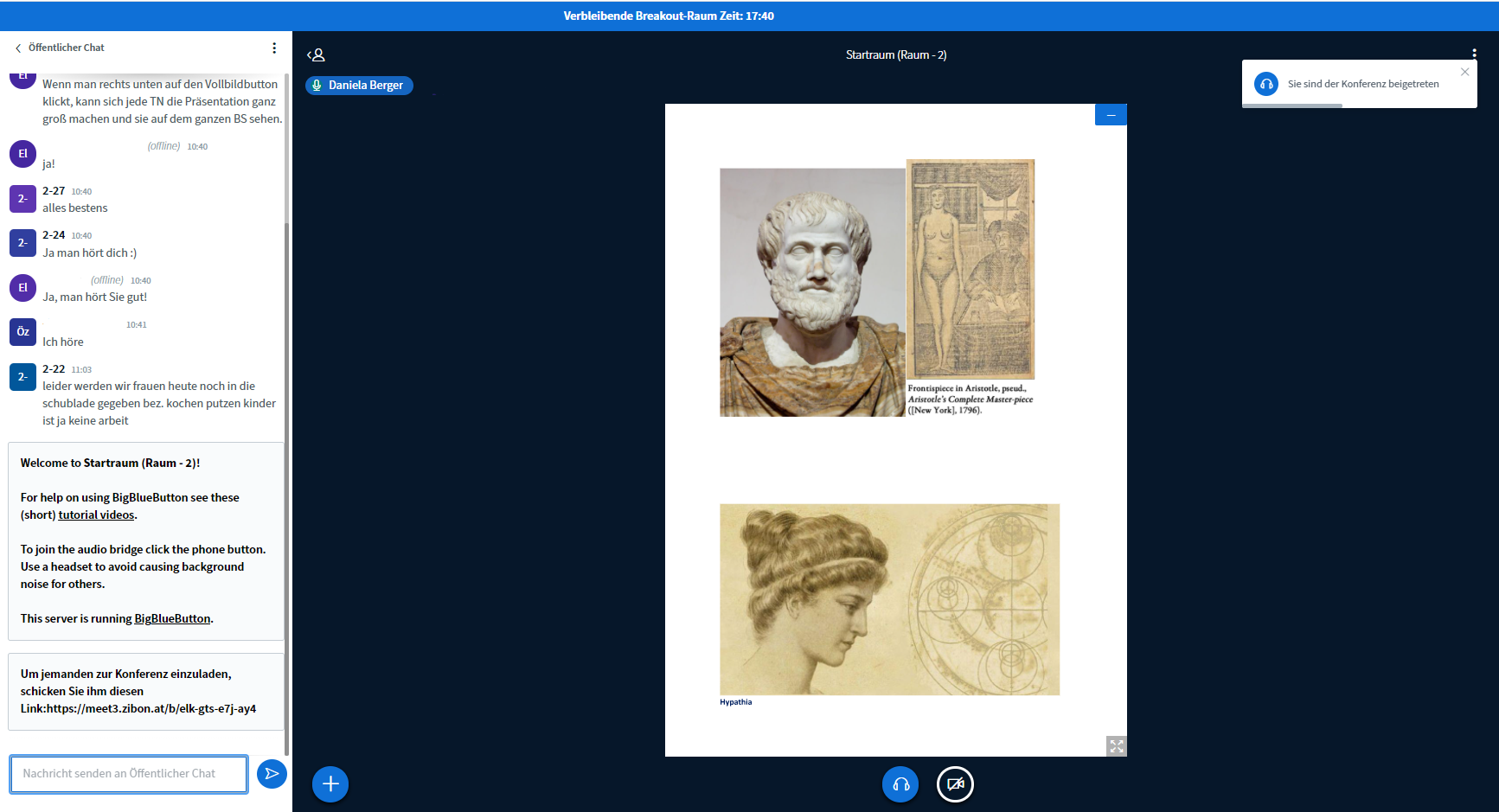This screenshot has height=812, width=1499.
Task: Click the El avatar beside 'Ja, man hört Sie gut!'
Action: [x=22, y=288]
